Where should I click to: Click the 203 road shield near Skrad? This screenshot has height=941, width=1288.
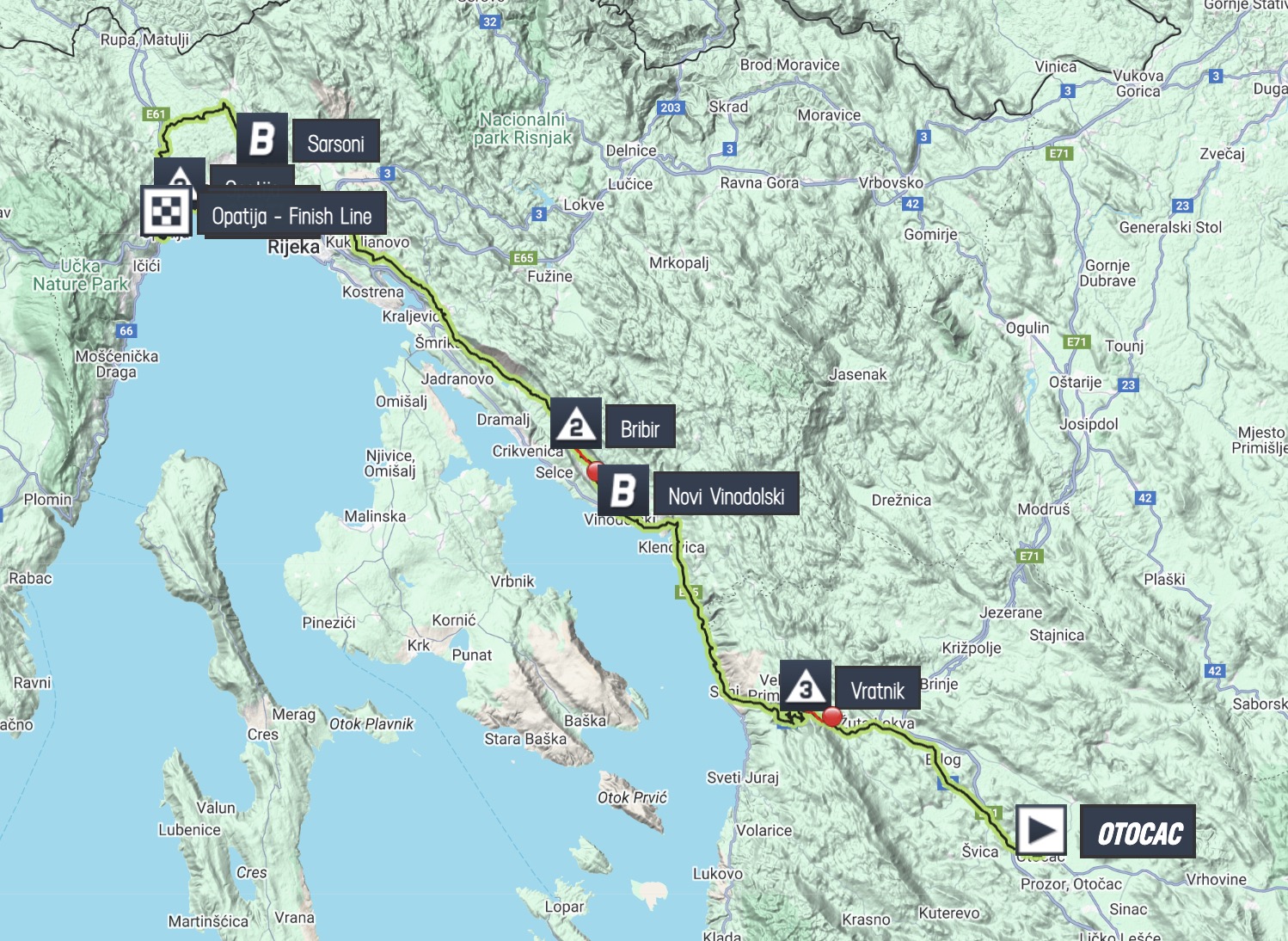click(671, 108)
